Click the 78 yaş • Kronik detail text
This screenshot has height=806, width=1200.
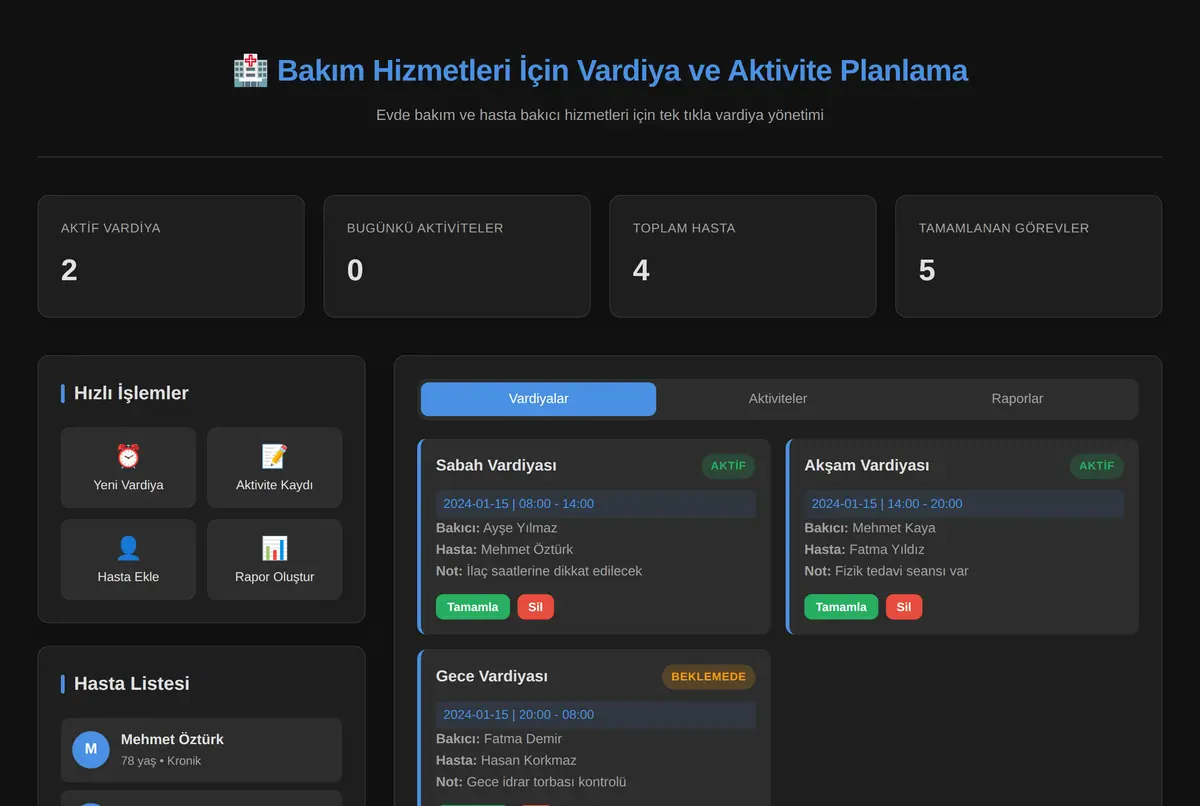click(x=161, y=761)
